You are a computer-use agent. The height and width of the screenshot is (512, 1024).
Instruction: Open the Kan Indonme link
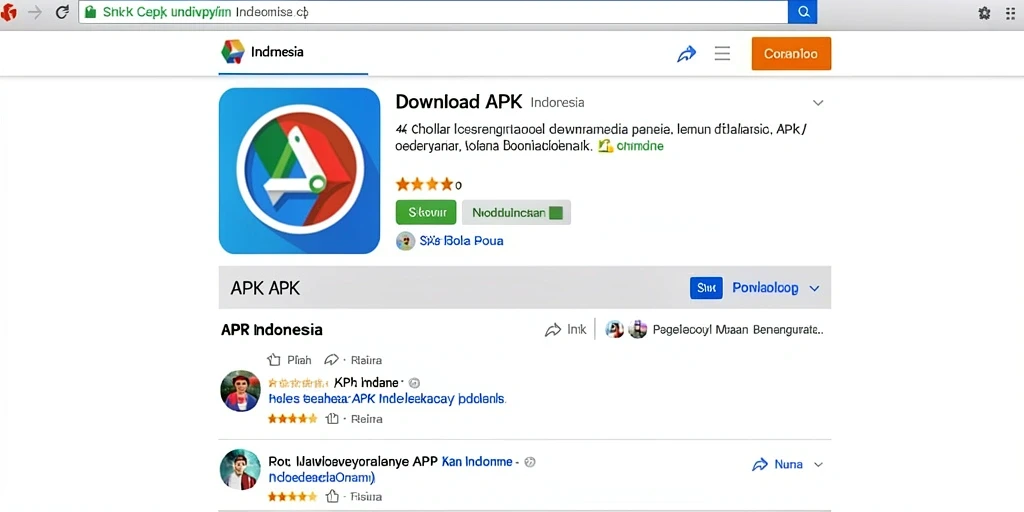click(477, 461)
